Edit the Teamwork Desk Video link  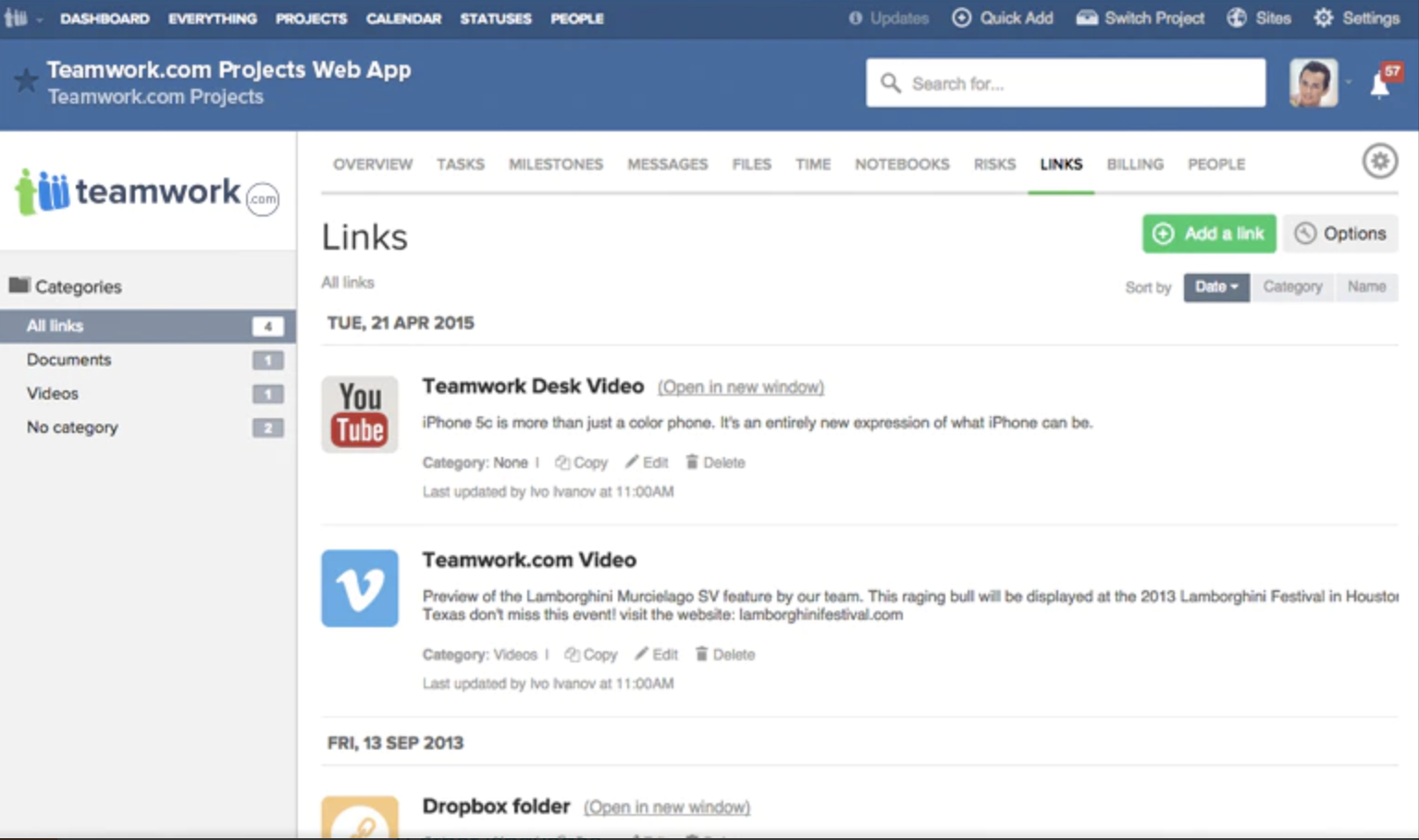[647, 463]
